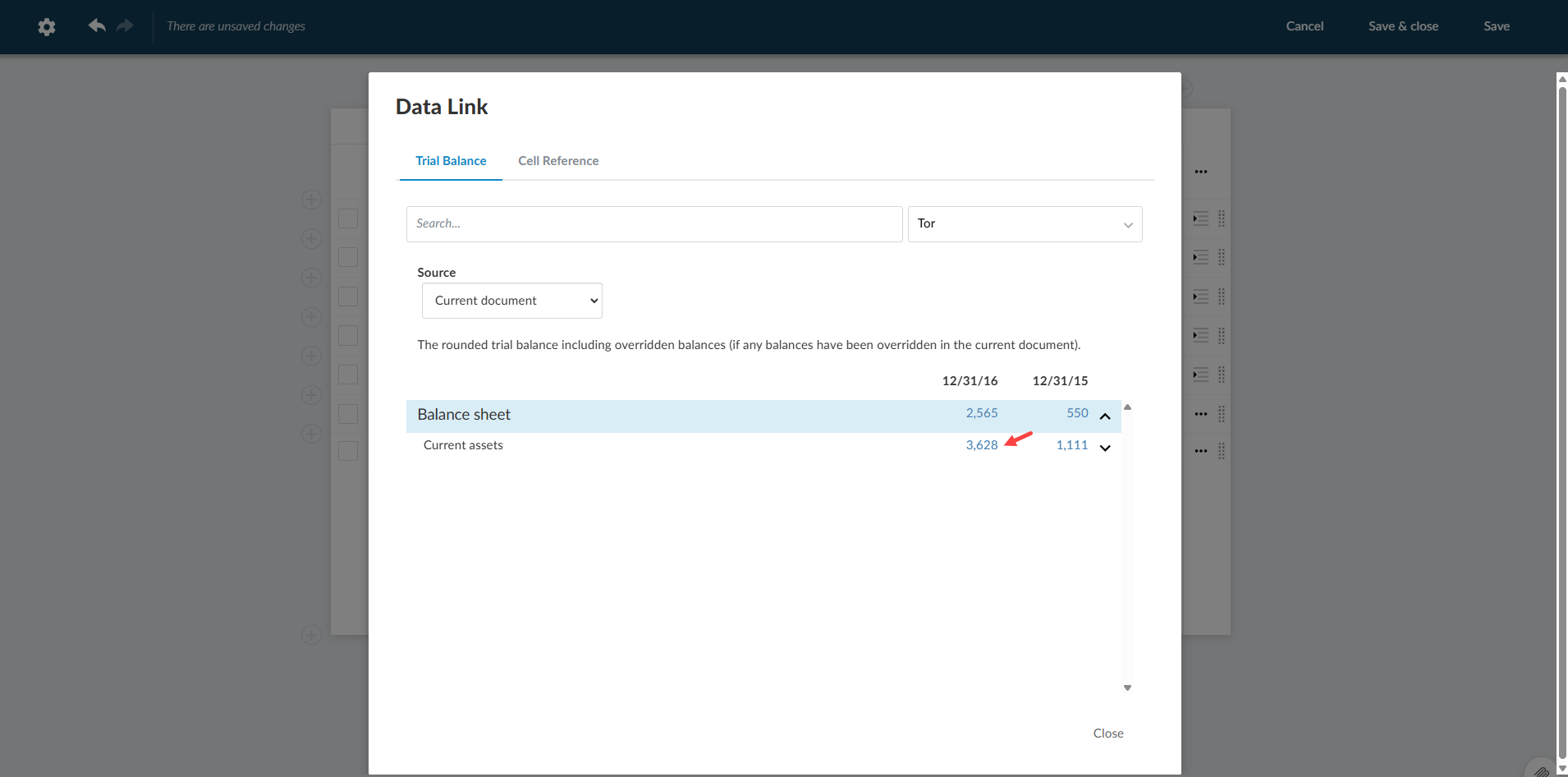Tick the first checkbox in the left column
The width and height of the screenshot is (1568, 777).
[348, 218]
